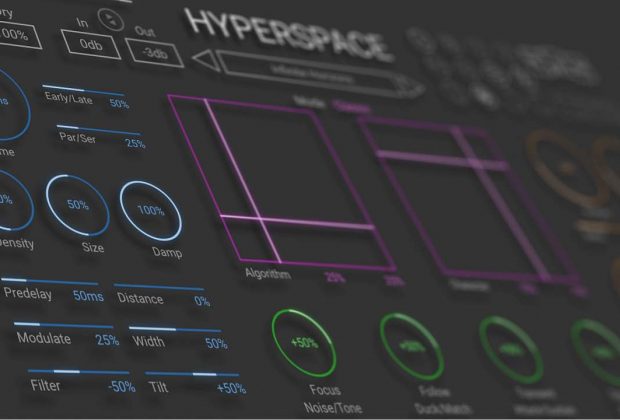Click the Out label above -3db
Screen dimensions: 620x420
point(145,31)
